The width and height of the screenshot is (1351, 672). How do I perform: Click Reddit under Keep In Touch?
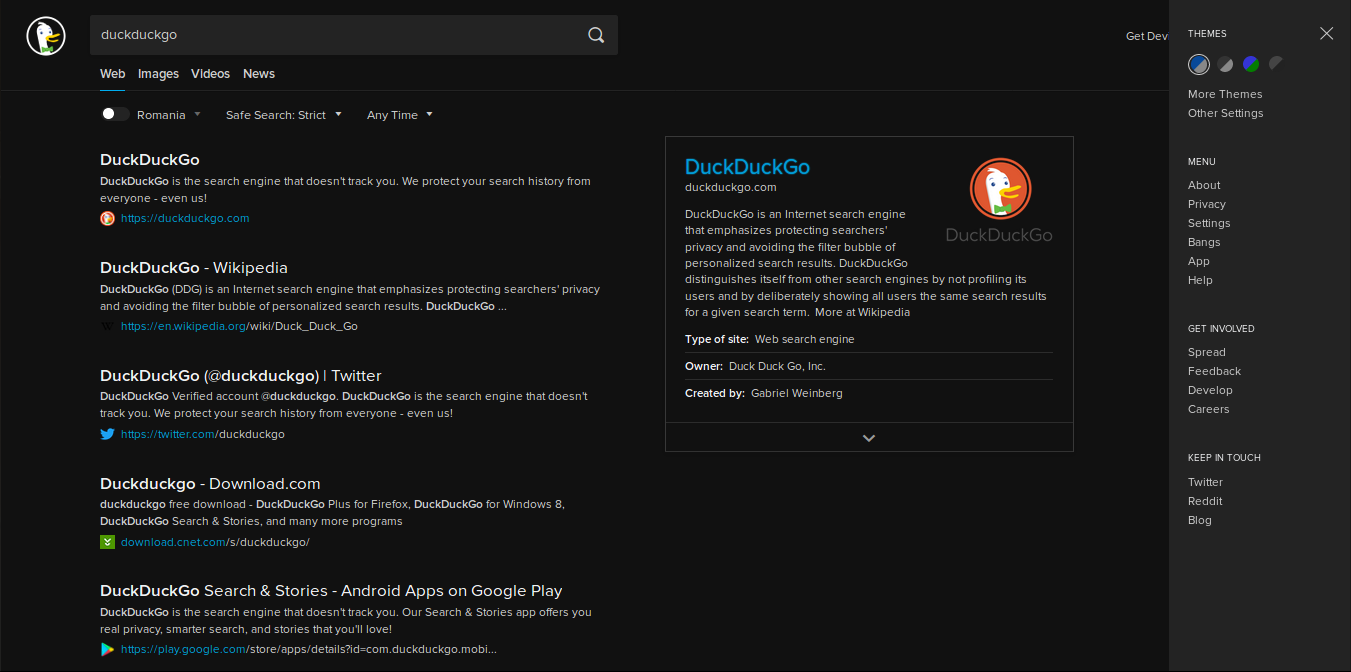1205,501
